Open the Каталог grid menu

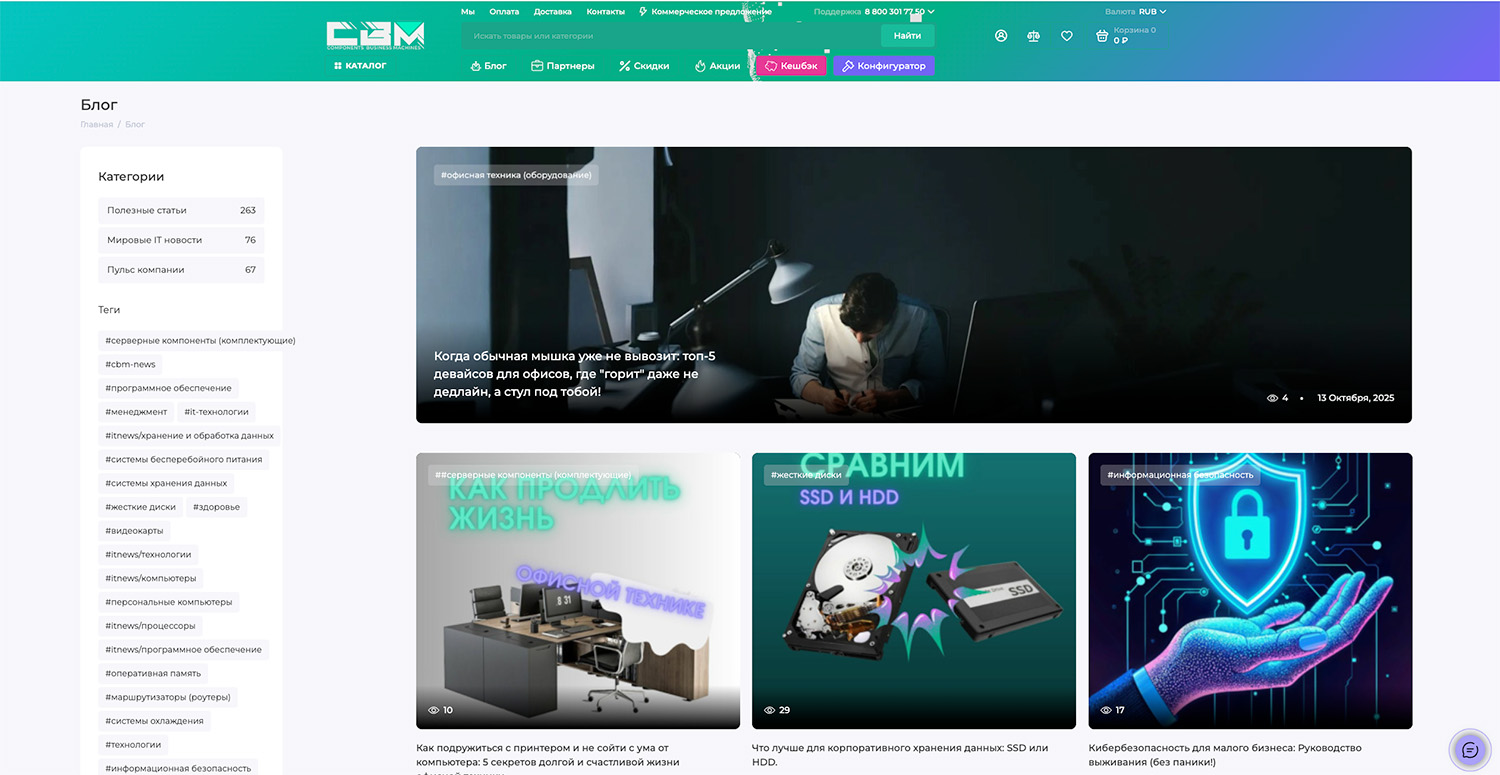coord(360,66)
